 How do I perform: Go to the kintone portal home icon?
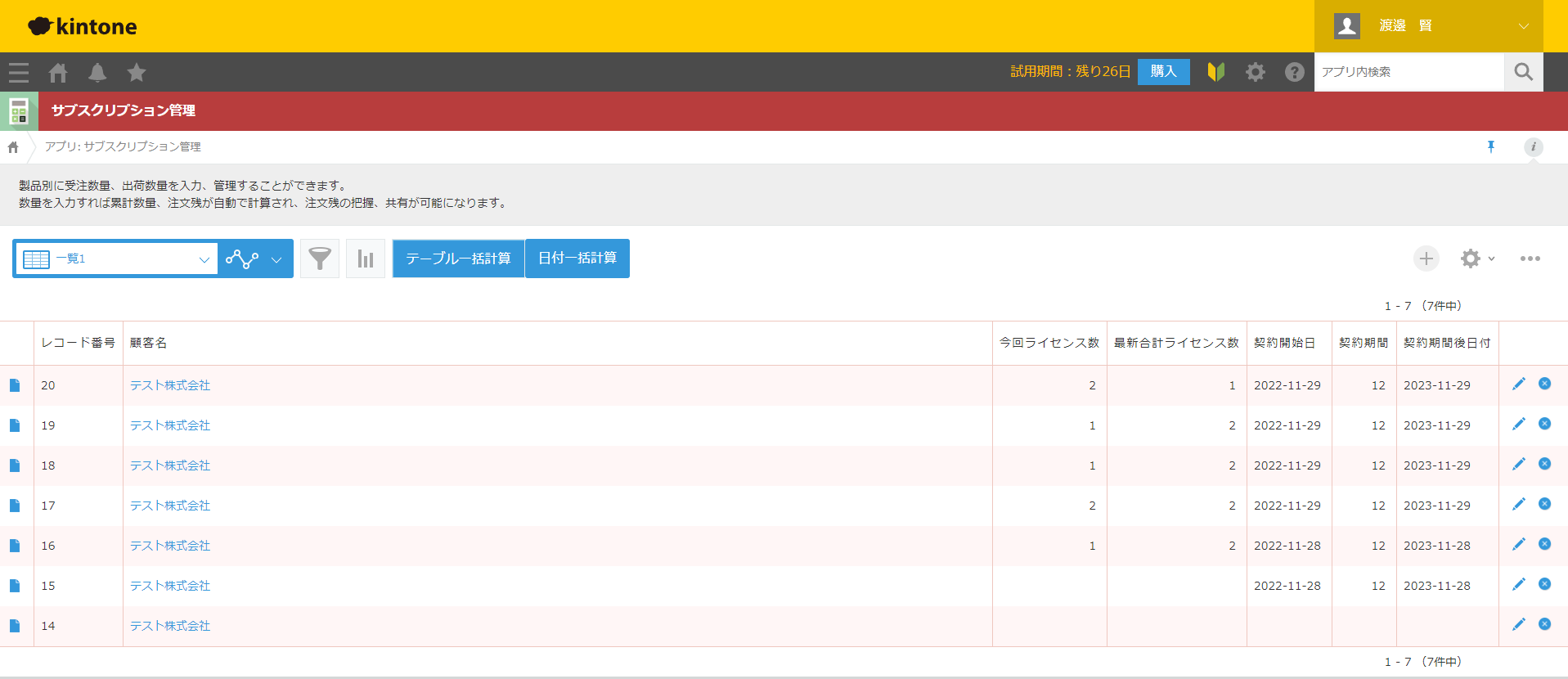[x=58, y=73]
